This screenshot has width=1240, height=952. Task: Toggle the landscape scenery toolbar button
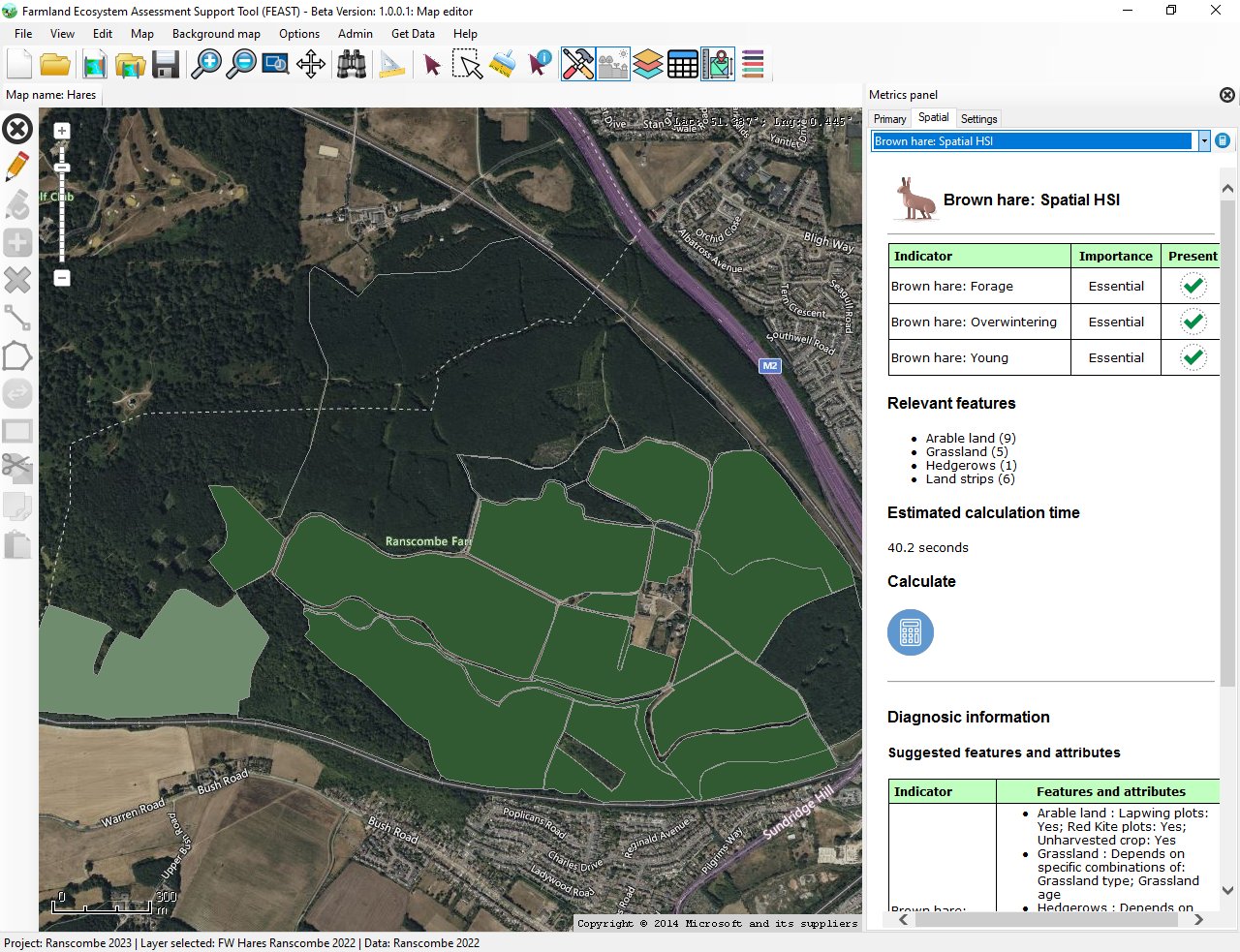[x=612, y=65]
